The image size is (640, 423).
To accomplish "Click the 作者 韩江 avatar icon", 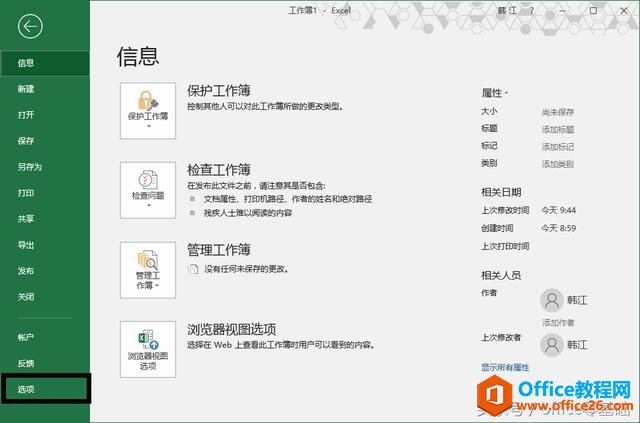I will [550, 300].
